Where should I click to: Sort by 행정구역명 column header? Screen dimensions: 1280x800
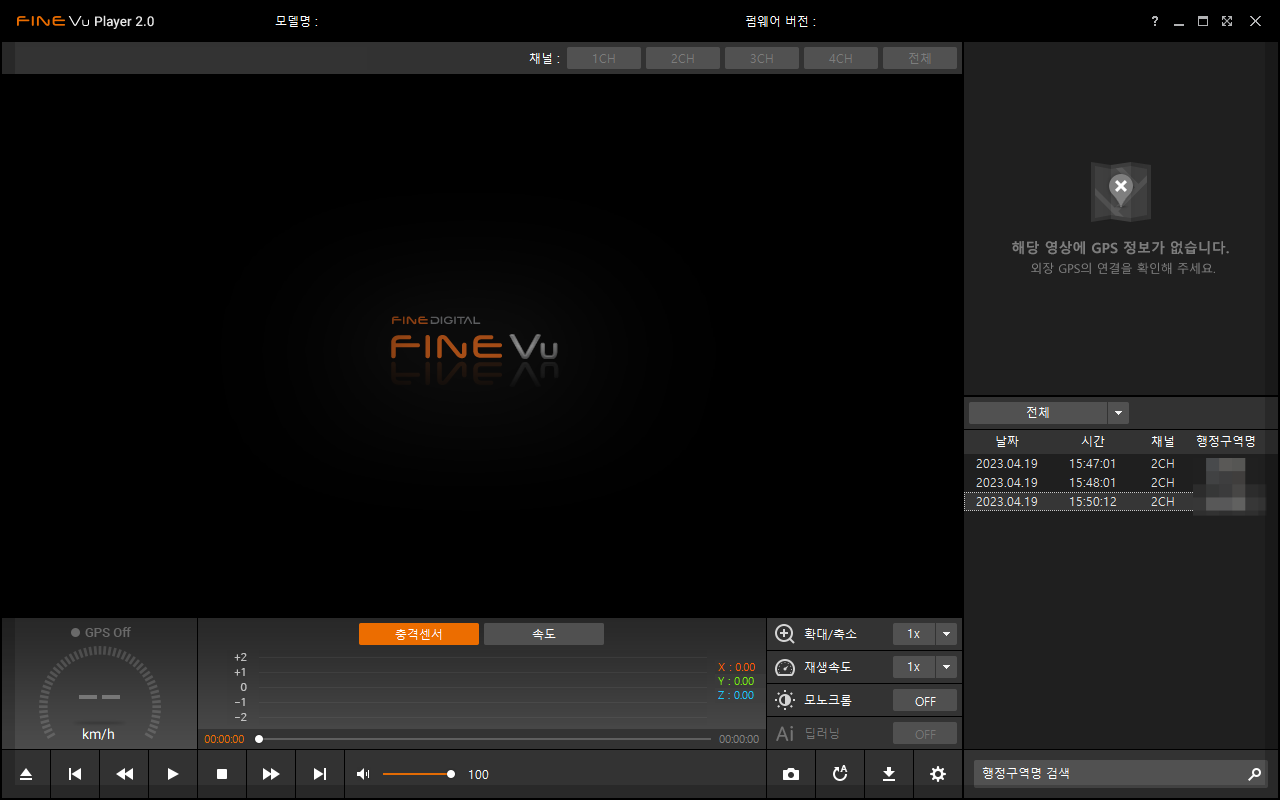[1226, 441]
